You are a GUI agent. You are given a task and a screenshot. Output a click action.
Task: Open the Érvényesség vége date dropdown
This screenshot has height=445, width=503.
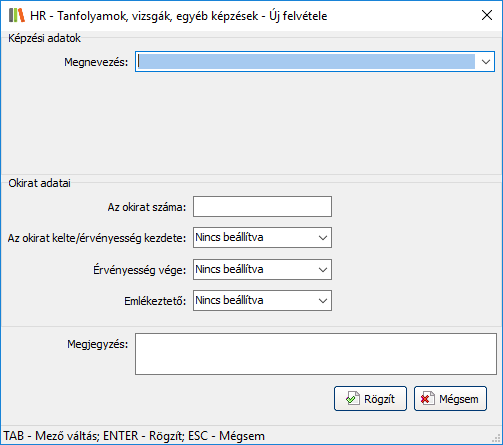pyautogui.click(x=323, y=269)
